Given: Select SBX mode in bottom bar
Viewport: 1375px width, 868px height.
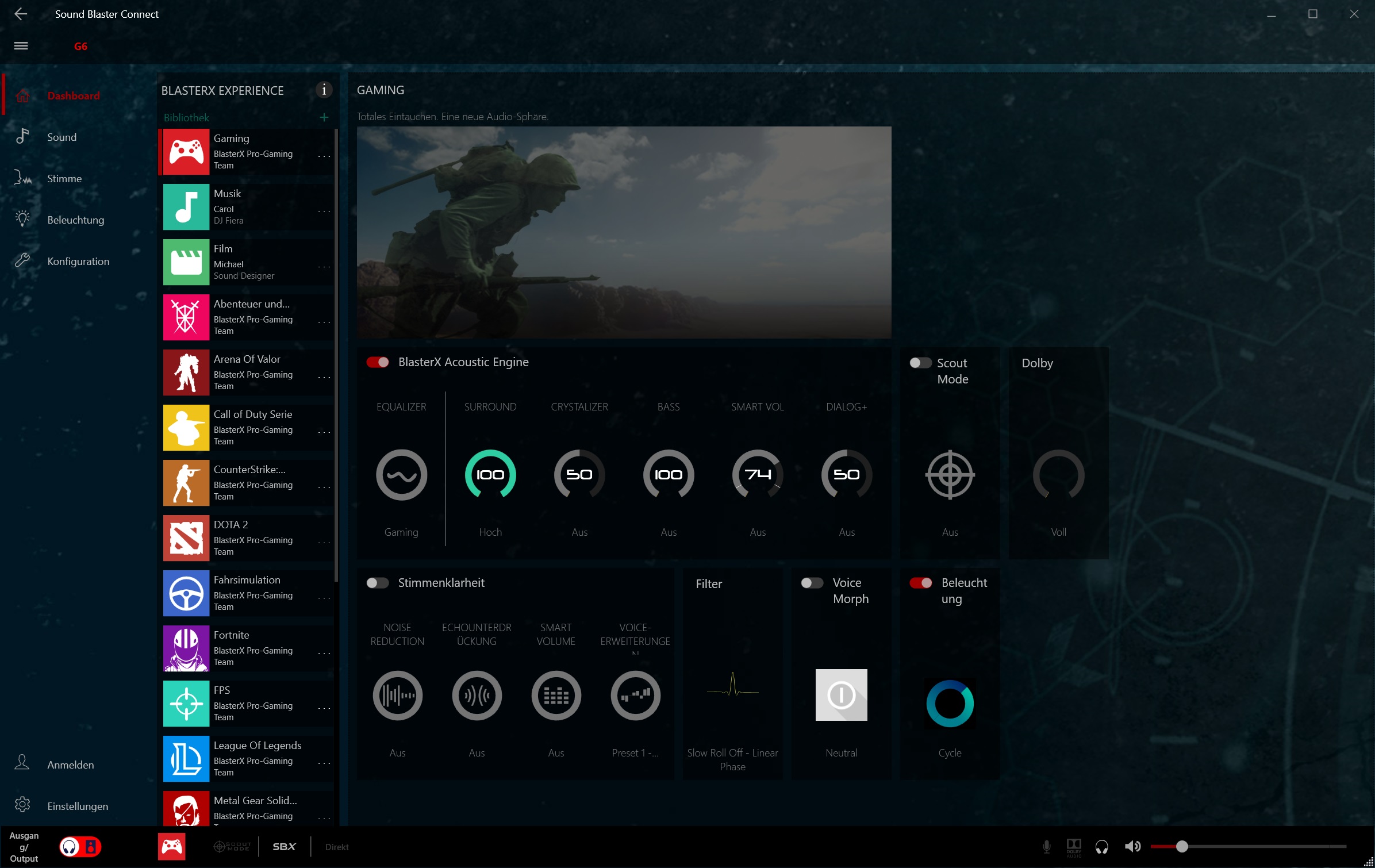Looking at the screenshot, I should coord(284,847).
